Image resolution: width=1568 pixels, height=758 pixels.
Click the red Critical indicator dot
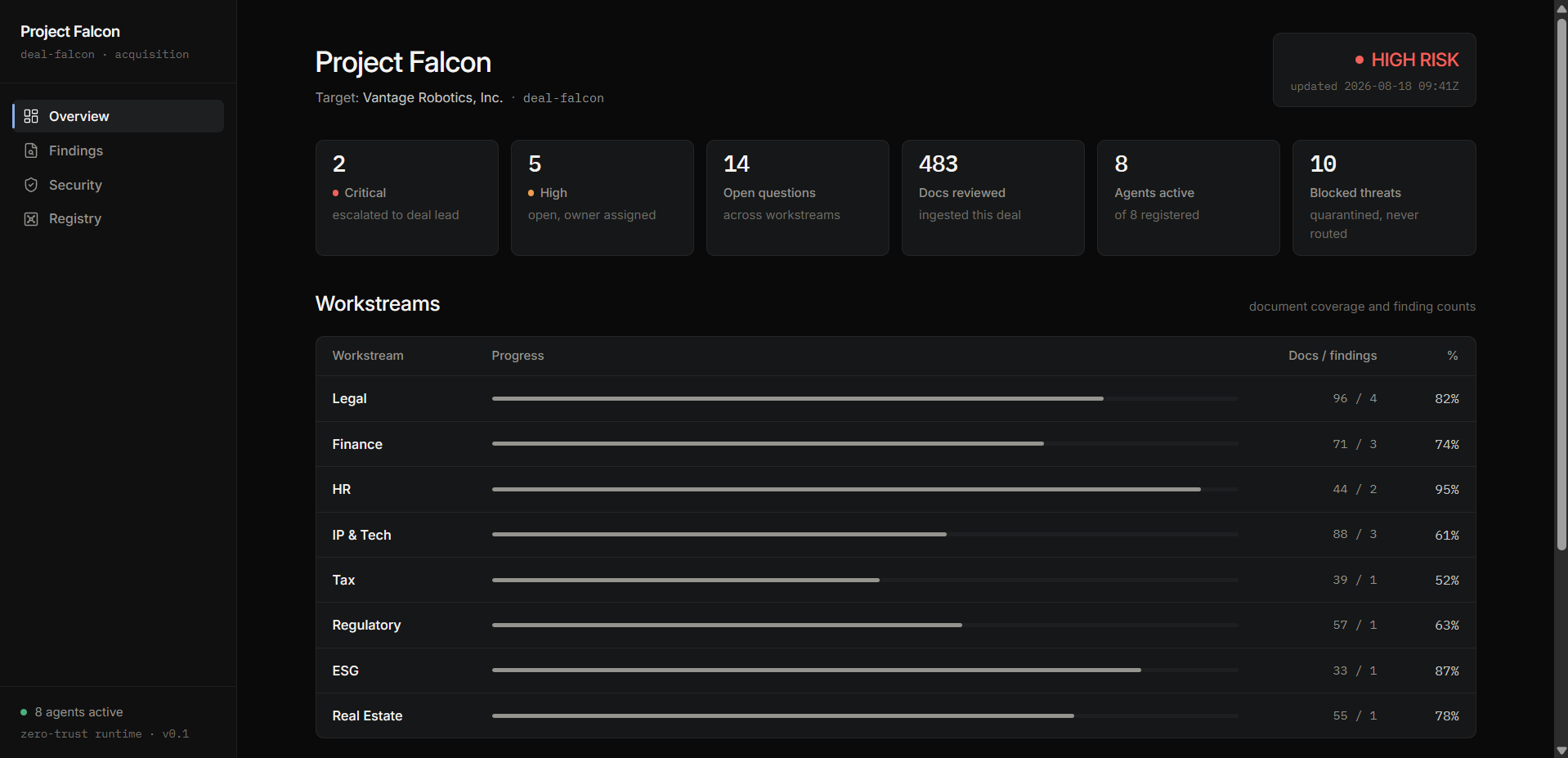335,193
